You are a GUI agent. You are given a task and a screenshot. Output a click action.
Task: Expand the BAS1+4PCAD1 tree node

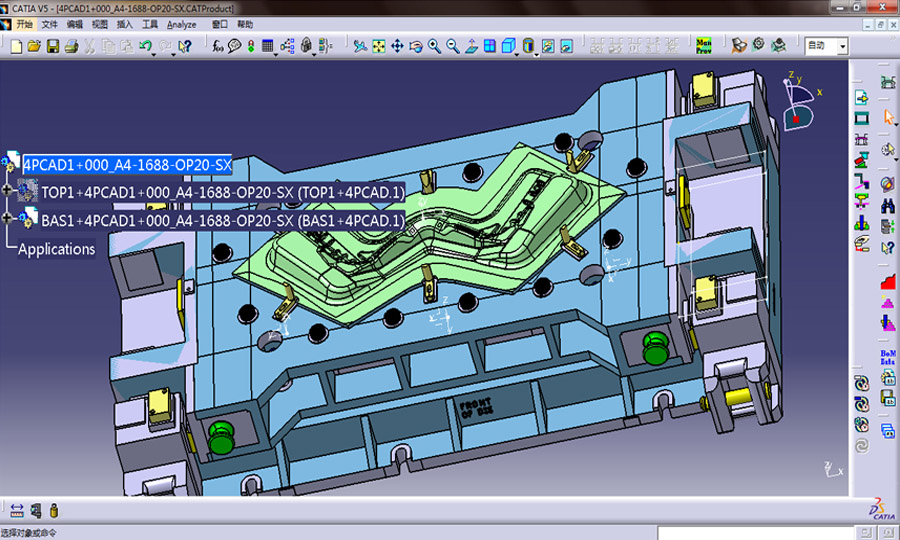(8, 219)
